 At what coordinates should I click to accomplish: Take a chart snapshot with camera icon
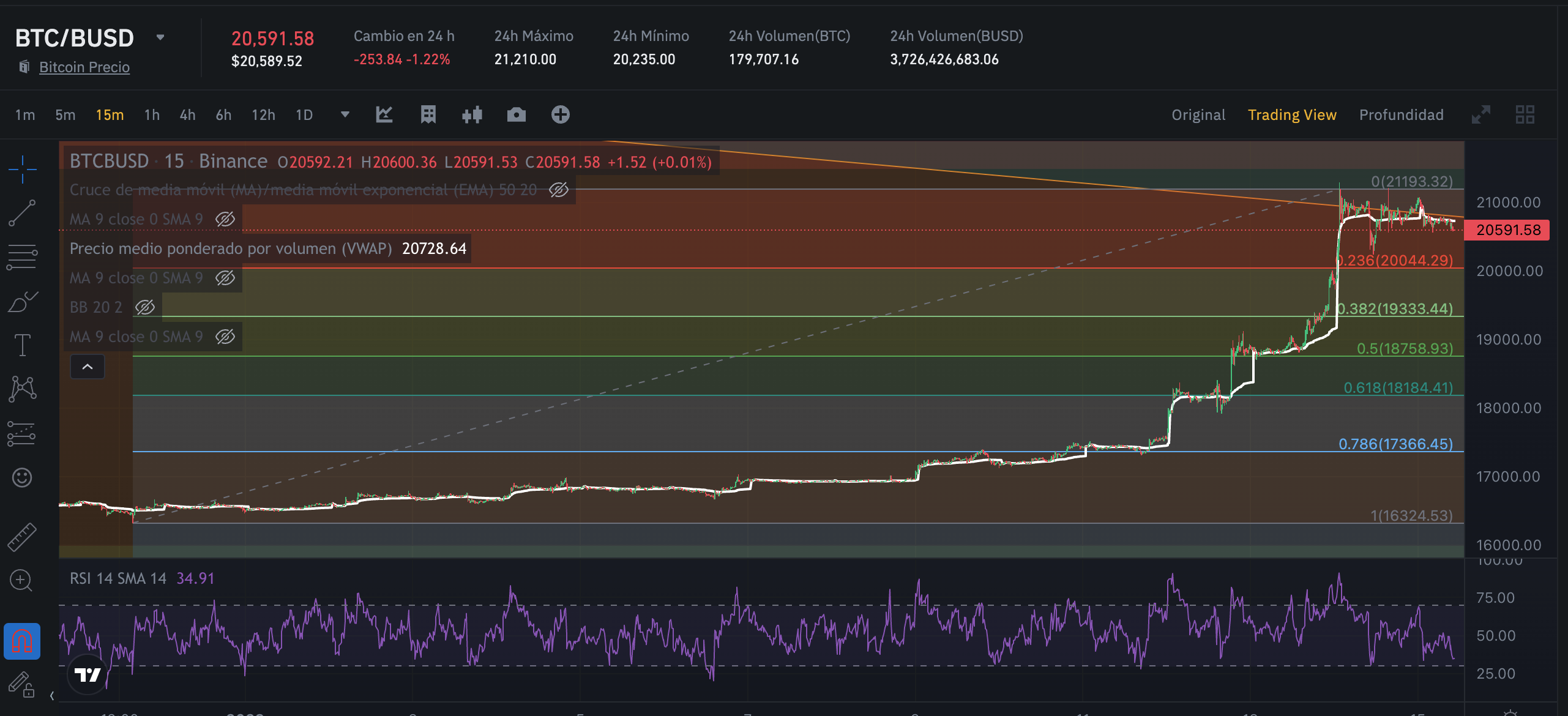click(516, 115)
